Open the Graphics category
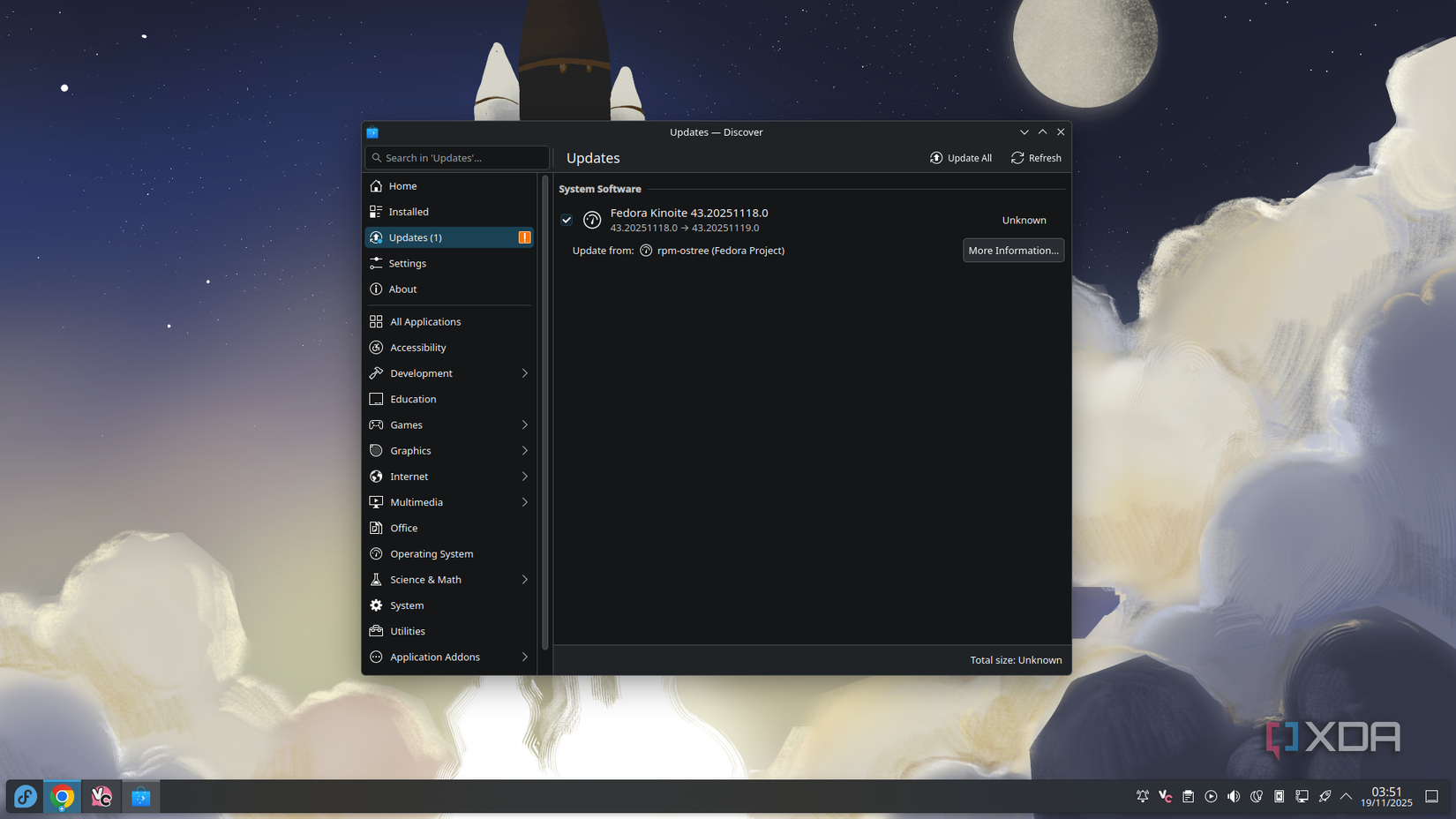 click(411, 450)
